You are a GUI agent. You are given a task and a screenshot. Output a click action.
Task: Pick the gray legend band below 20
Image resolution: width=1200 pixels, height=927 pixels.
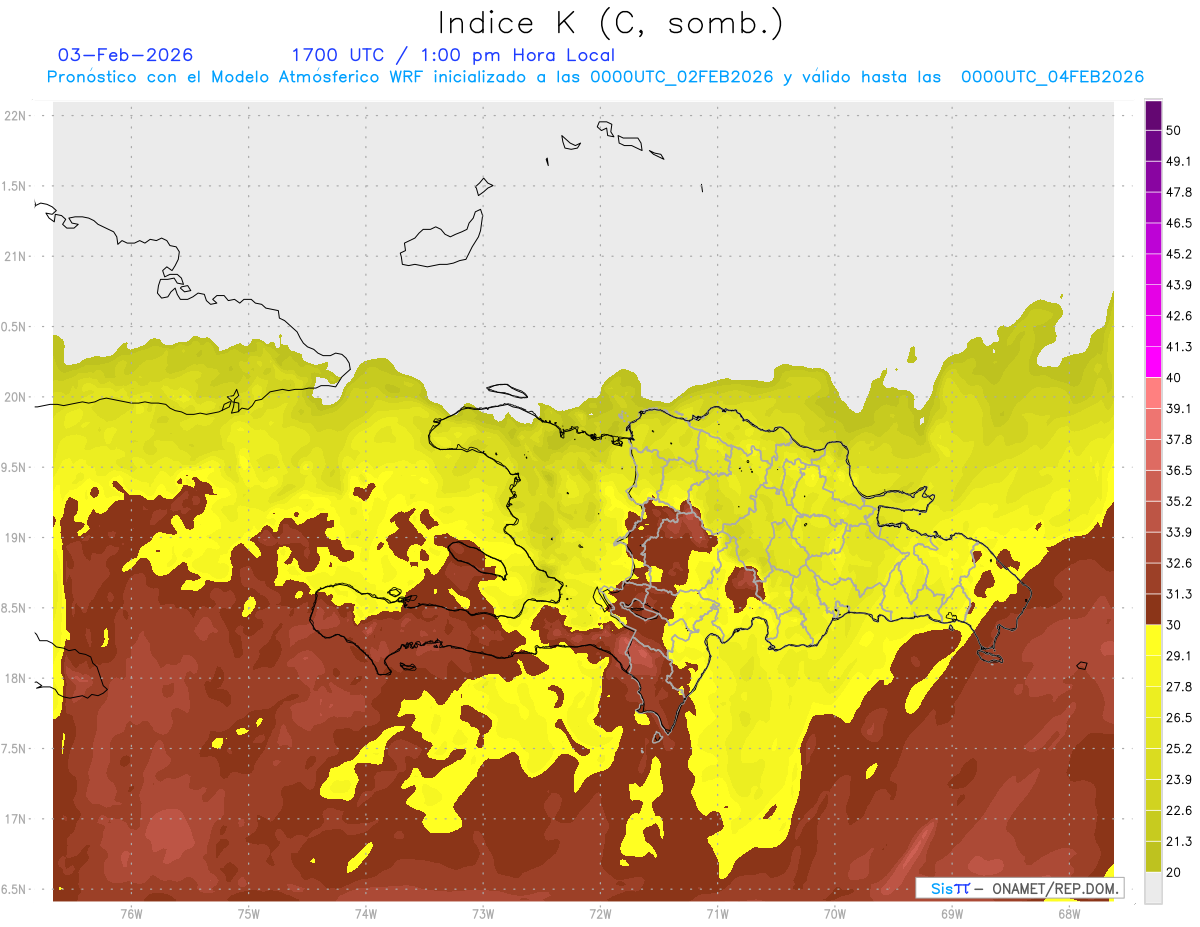(1153, 888)
